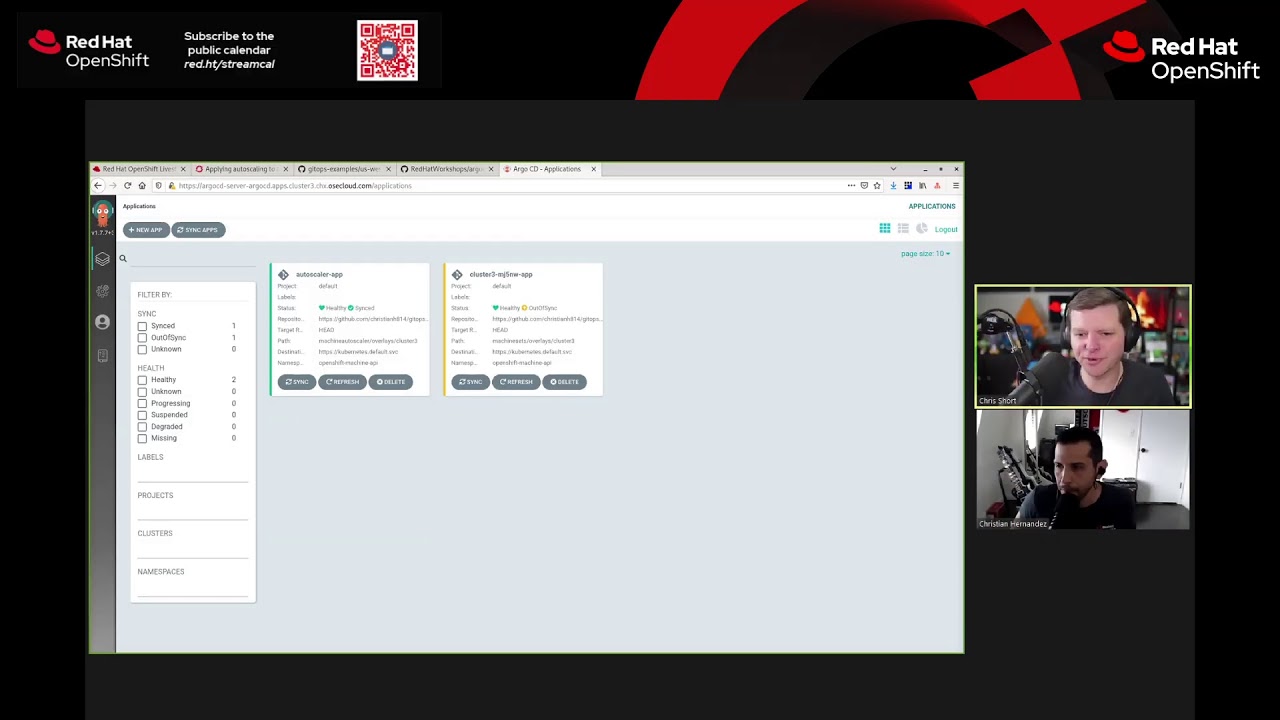Viewport: 1280px width, 720px height.
Task: Click the cluster3-mj5nw-app git icon
Action: click(x=457, y=274)
